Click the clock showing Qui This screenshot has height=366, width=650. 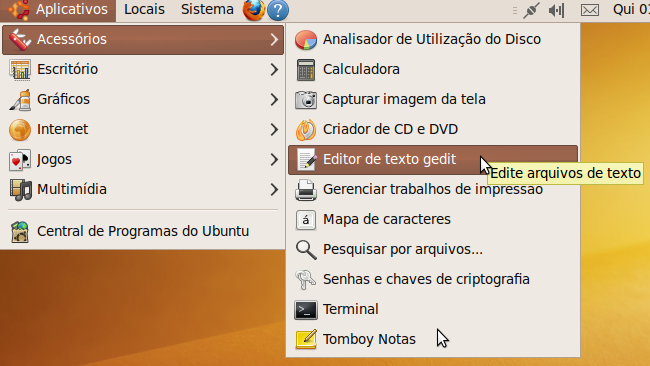coord(631,9)
